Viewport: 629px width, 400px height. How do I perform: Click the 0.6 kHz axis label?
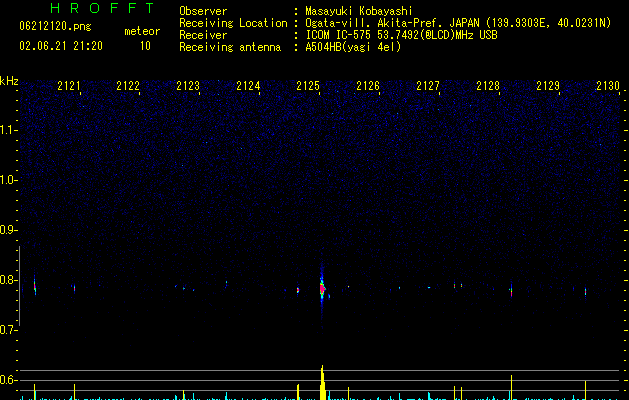(9, 380)
